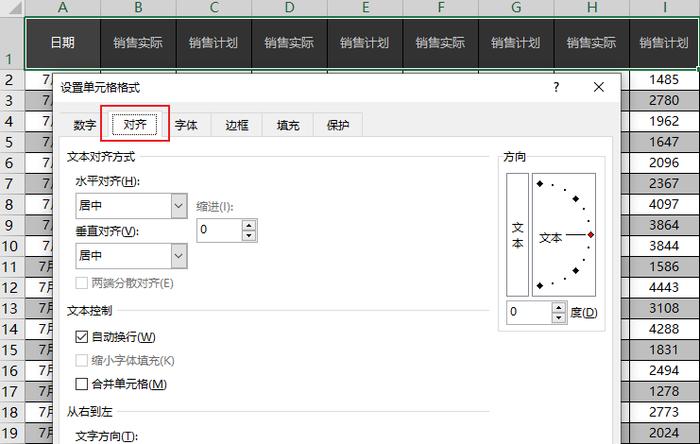Open the 字体 tab
Screen dimensions: 700x444
tap(186, 125)
